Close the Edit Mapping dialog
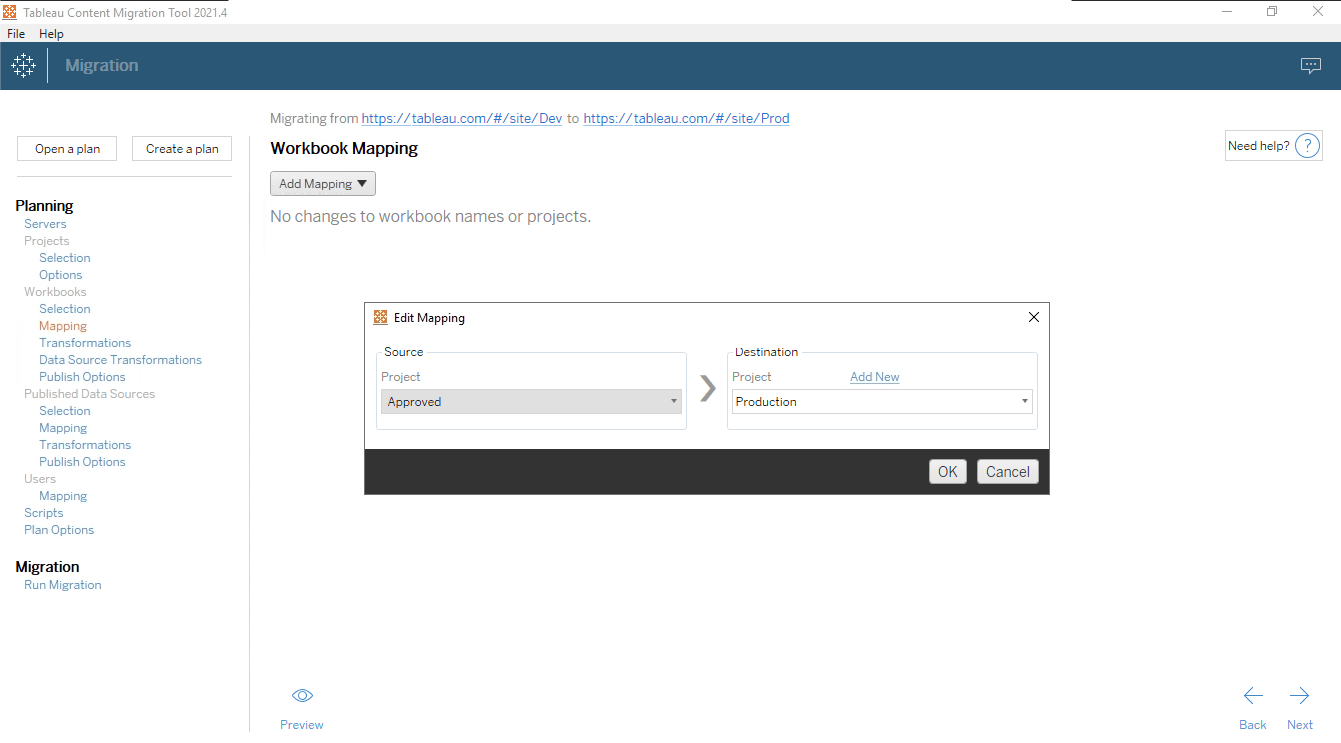Screen dimensions: 1341x743 [1034, 318]
